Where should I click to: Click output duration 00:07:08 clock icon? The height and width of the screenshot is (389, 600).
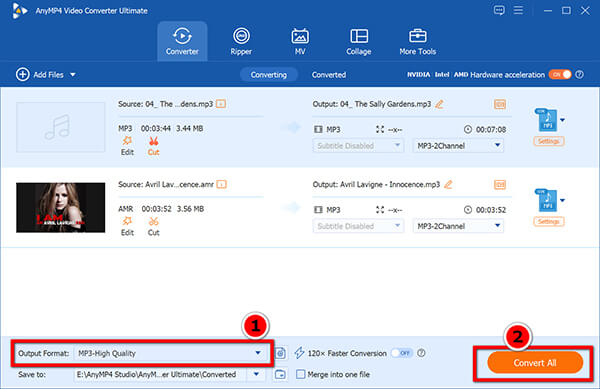click(x=468, y=129)
